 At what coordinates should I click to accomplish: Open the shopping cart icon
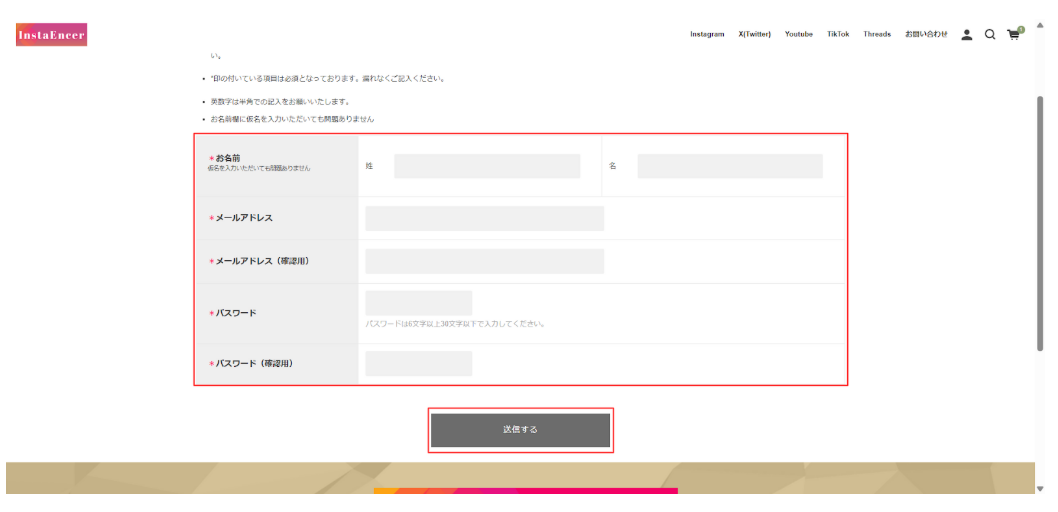[x=1014, y=35]
